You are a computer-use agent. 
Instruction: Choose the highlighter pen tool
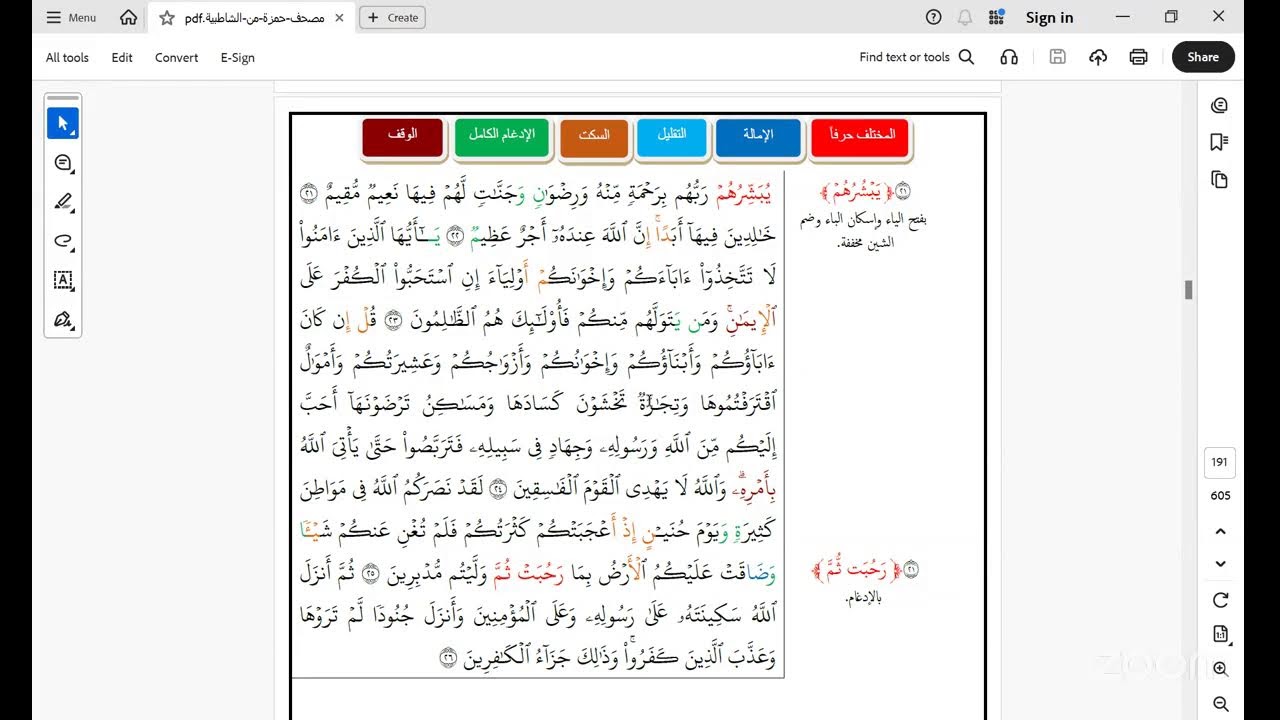click(x=63, y=202)
